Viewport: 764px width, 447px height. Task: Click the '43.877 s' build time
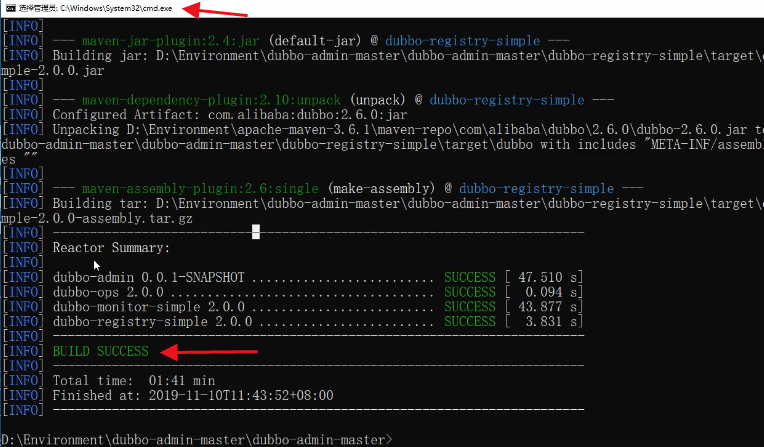pos(547,307)
